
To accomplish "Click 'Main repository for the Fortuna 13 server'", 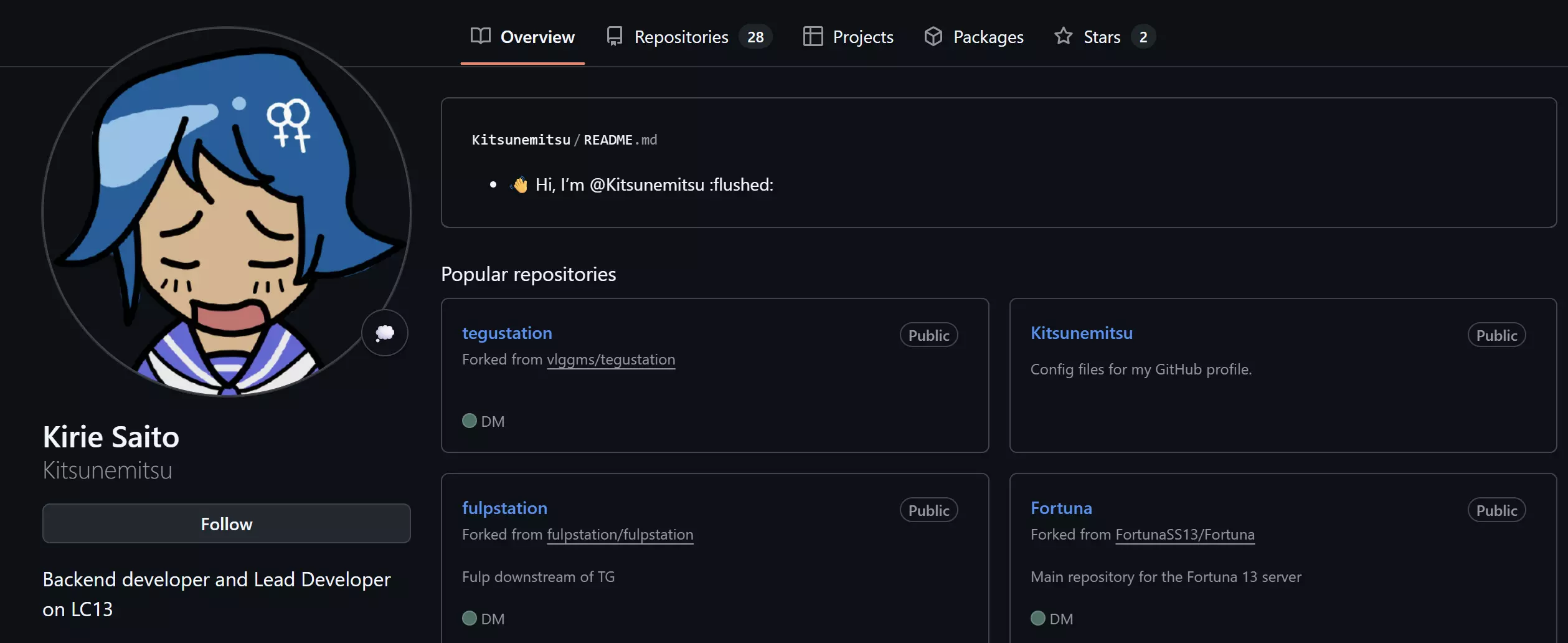I will pos(1166,577).
